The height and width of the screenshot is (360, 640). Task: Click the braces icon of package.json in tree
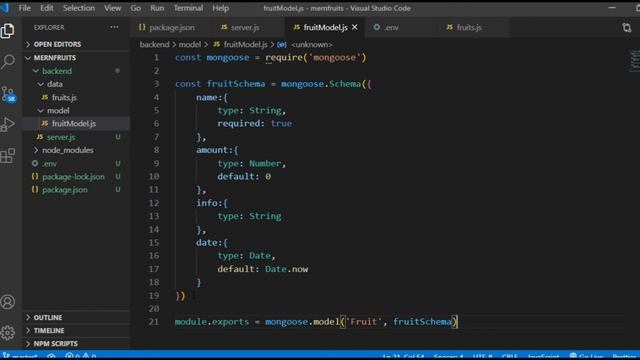[35, 189]
